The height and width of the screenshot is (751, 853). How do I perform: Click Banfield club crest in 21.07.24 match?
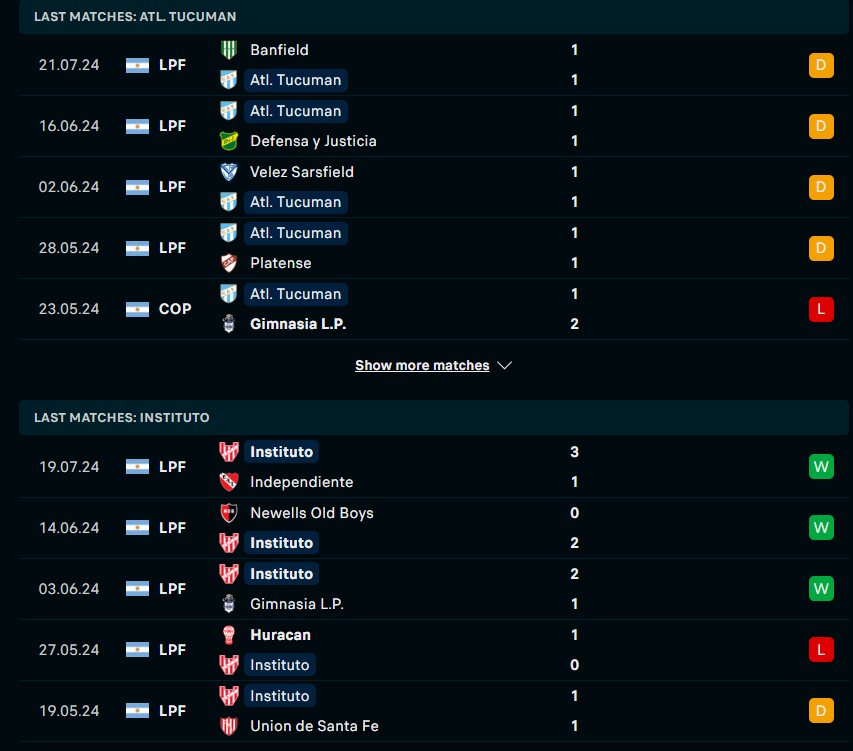(228, 50)
